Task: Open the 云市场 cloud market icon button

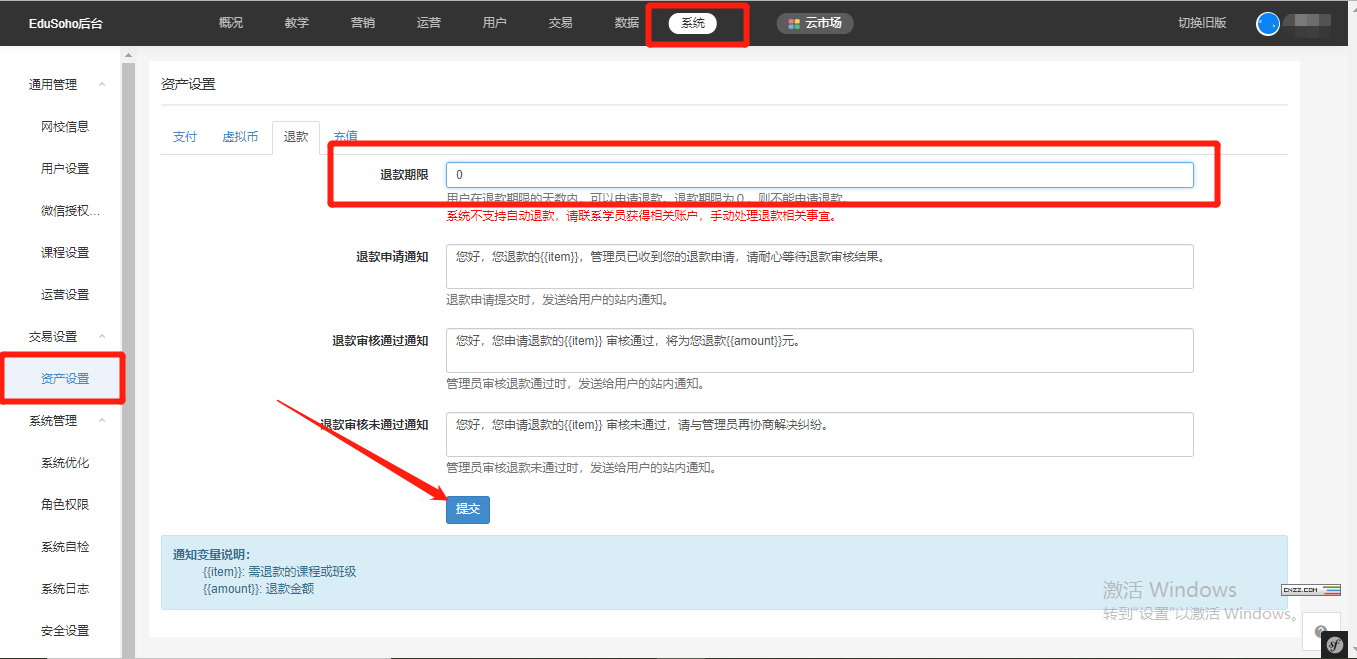Action: pyautogui.click(x=814, y=23)
